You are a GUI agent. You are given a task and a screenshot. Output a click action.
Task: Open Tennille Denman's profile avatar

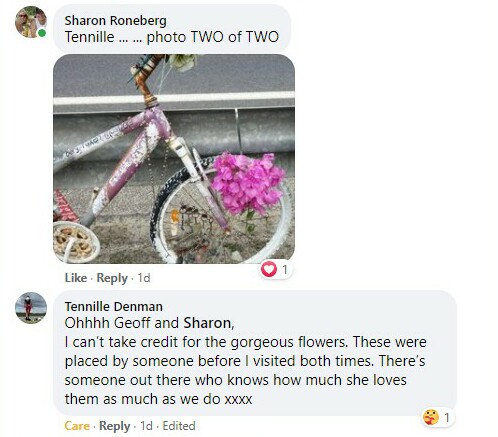pyautogui.click(x=31, y=308)
